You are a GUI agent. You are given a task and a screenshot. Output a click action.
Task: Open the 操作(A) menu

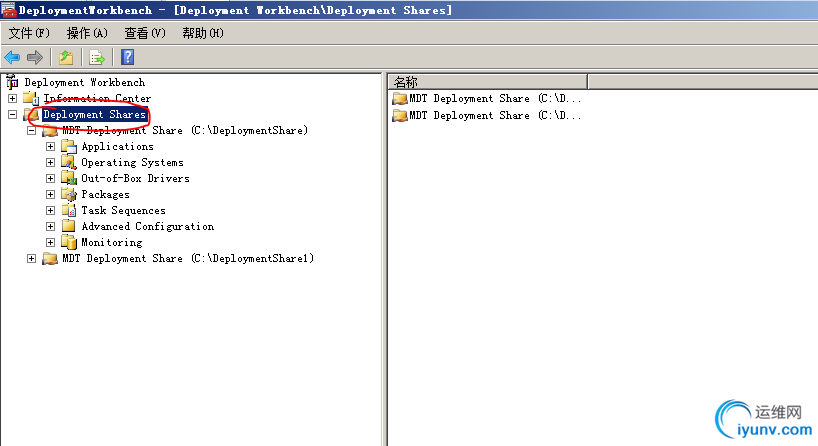pos(87,33)
